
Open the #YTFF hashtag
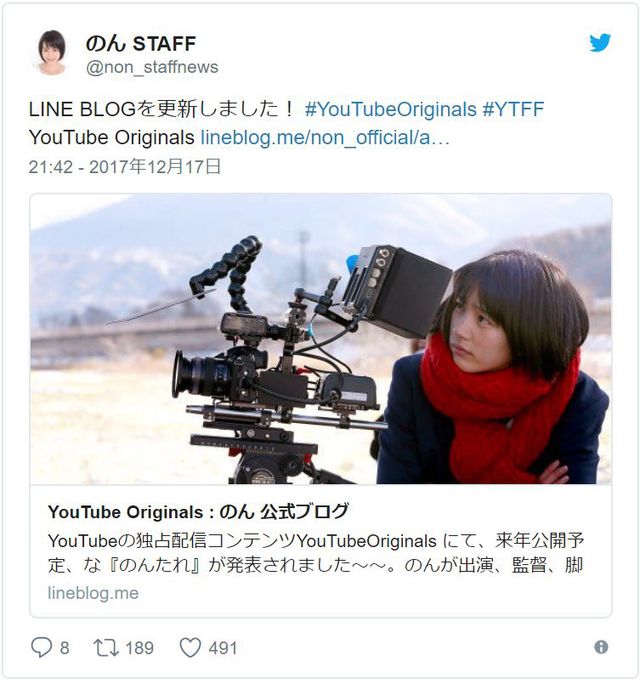pyautogui.click(x=513, y=109)
